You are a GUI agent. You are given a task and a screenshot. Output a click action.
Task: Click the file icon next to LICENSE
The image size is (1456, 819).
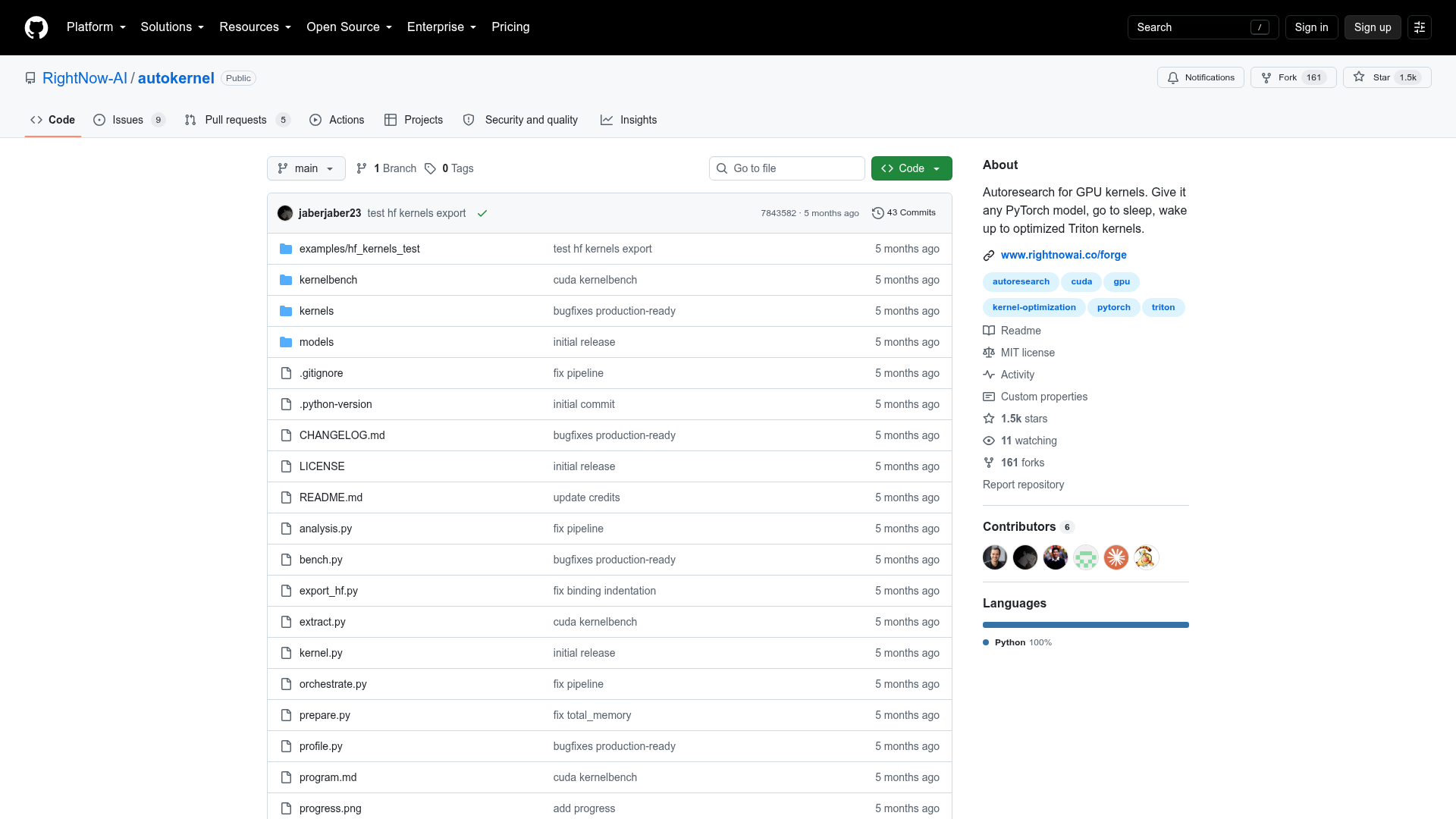pyautogui.click(x=286, y=466)
